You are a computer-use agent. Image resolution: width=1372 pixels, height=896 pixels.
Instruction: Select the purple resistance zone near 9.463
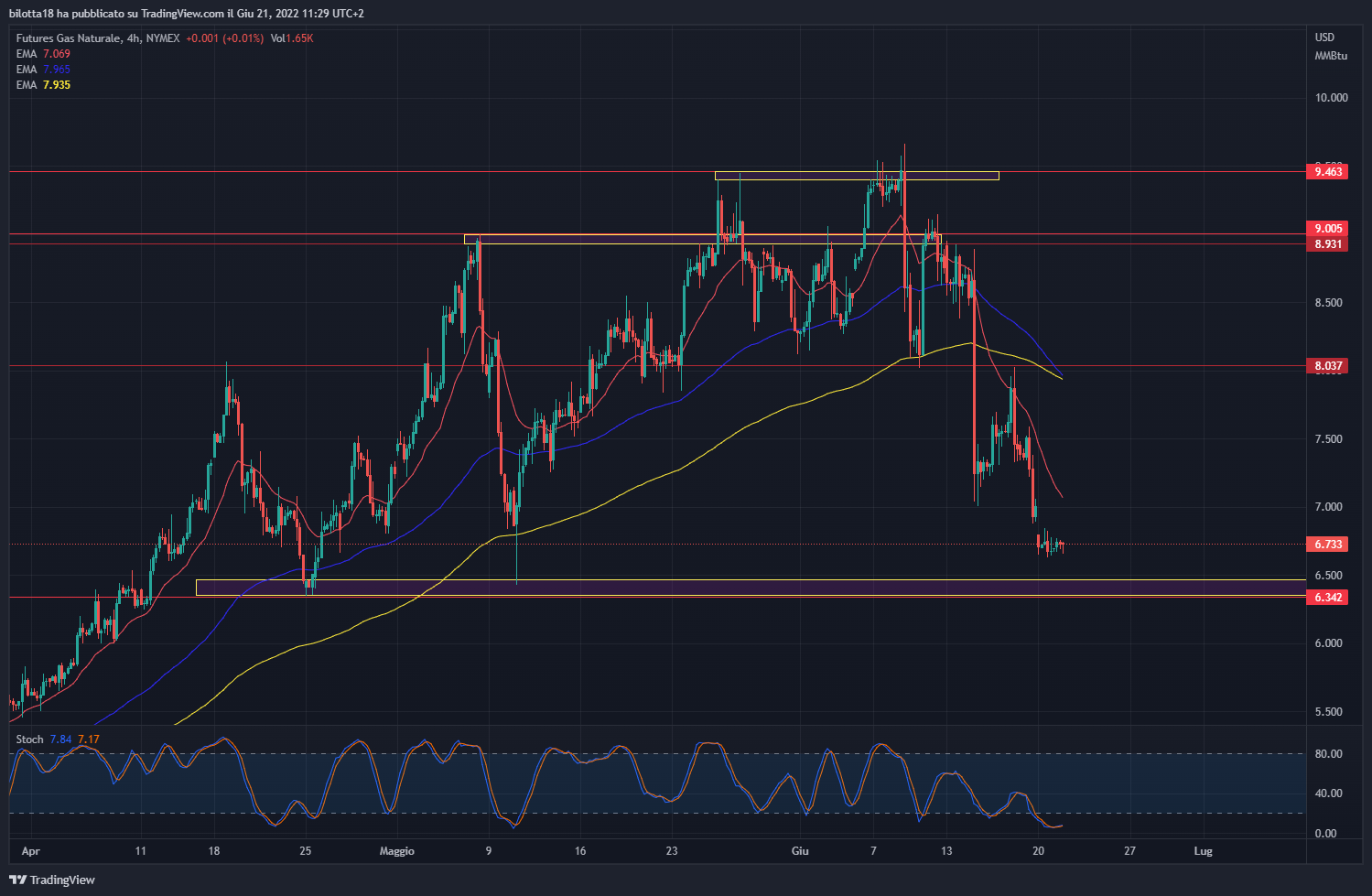click(857, 176)
